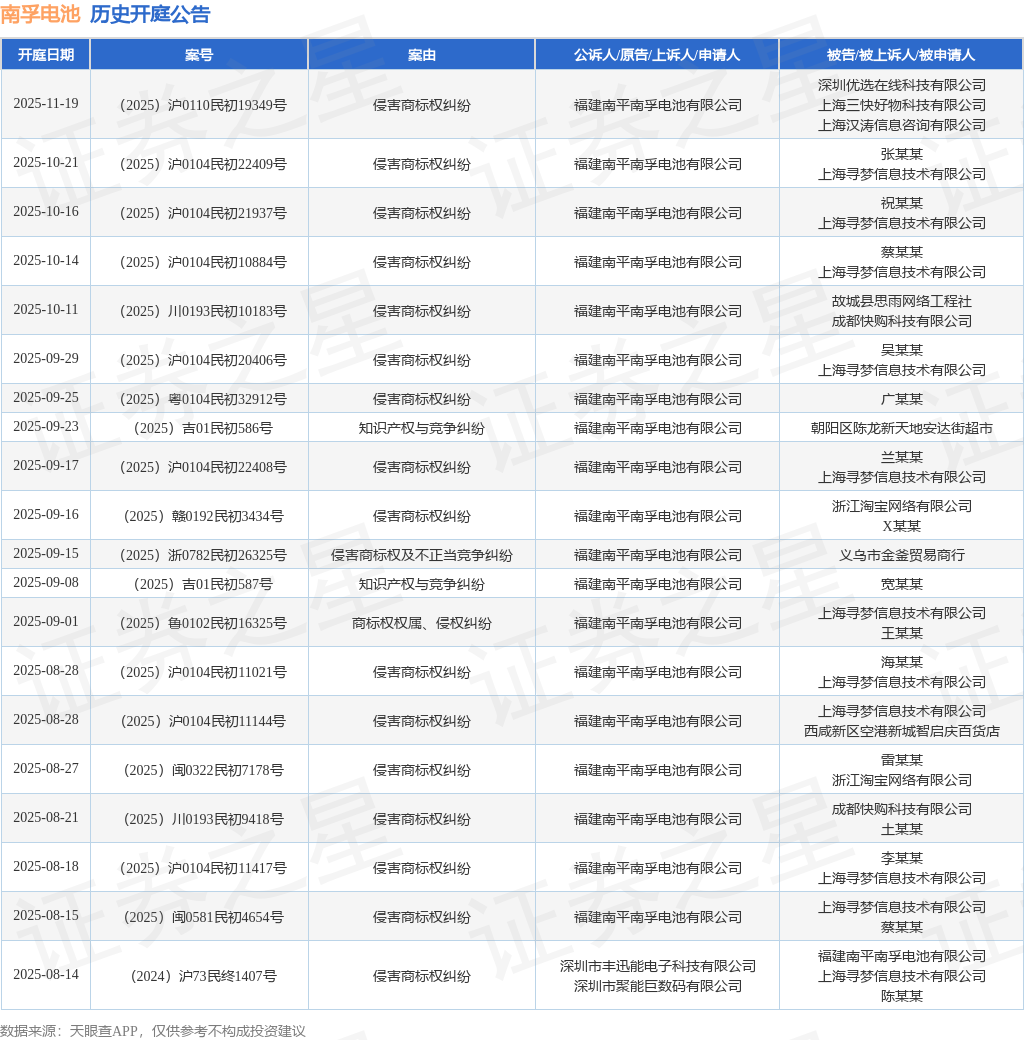Click the 公诉人/原告/上诉人/申请人 header
The width and height of the screenshot is (1024, 1040).
point(657,55)
